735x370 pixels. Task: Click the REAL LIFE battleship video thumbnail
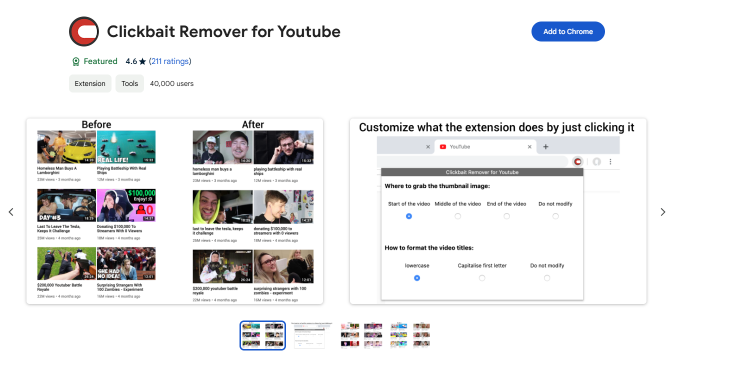click(x=126, y=147)
